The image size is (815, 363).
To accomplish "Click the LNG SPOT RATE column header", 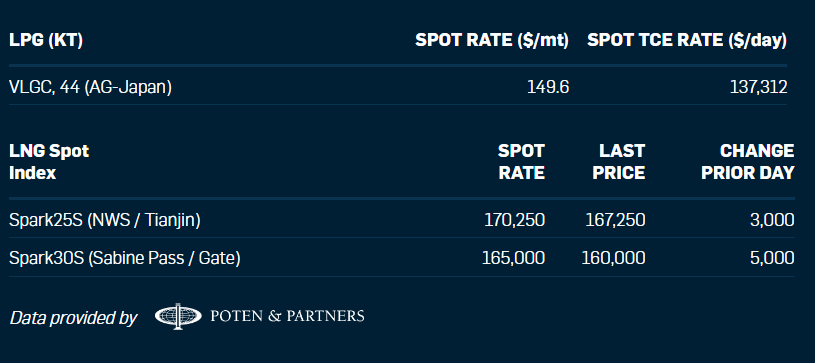I will pyautogui.click(x=521, y=162).
